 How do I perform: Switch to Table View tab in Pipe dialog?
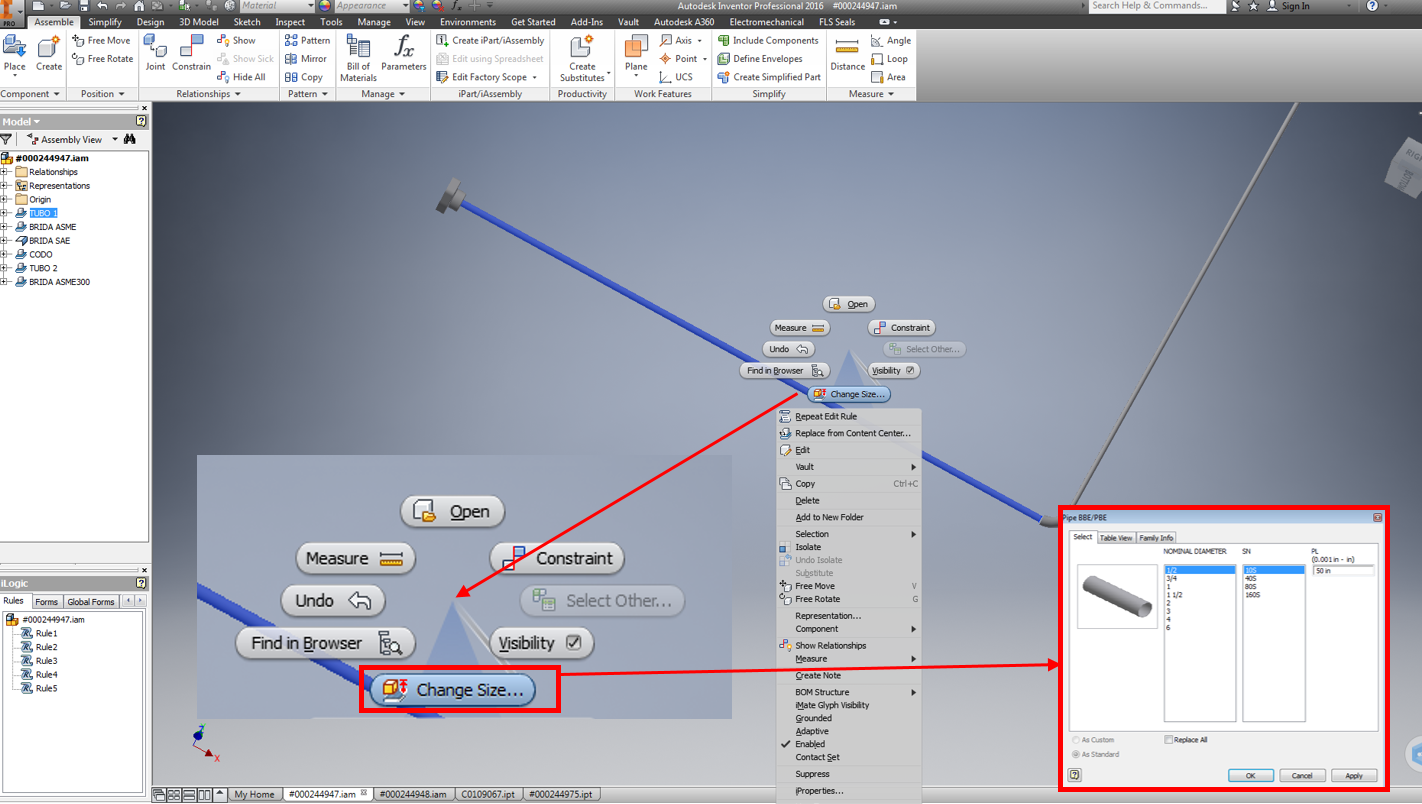1116,538
